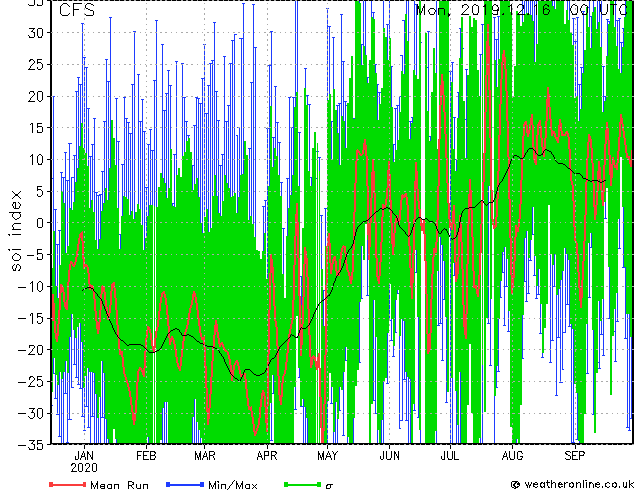Select the MAY month axis label
This screenshot has width=634, height=490.
pyautogui.click(x=327, y=456)
